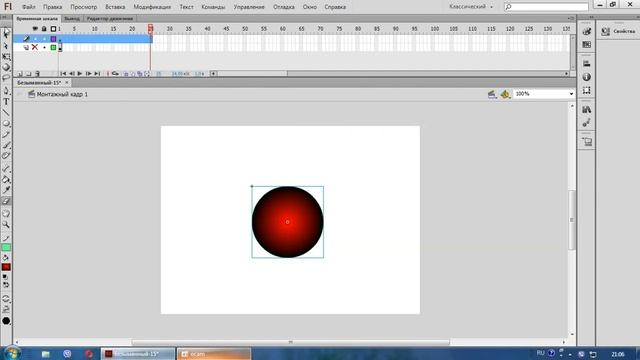
Task: Expand the collapsed panel dock arrows
Action: 591,17
